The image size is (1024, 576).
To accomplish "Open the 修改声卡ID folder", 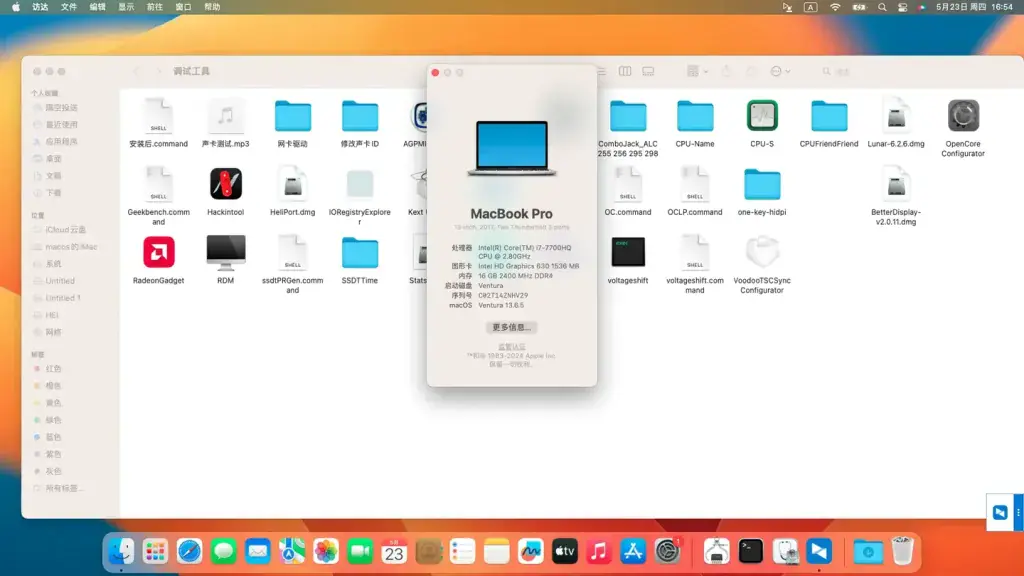I will pos(359,116).
